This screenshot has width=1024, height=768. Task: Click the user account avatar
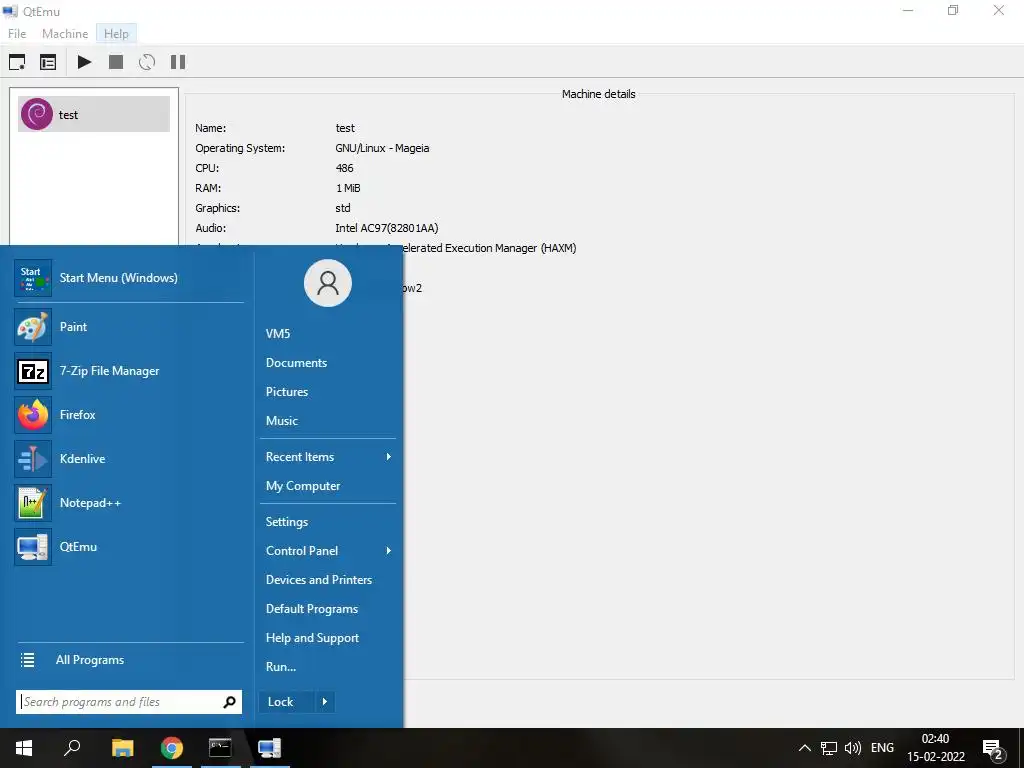(x=328, y=283)
